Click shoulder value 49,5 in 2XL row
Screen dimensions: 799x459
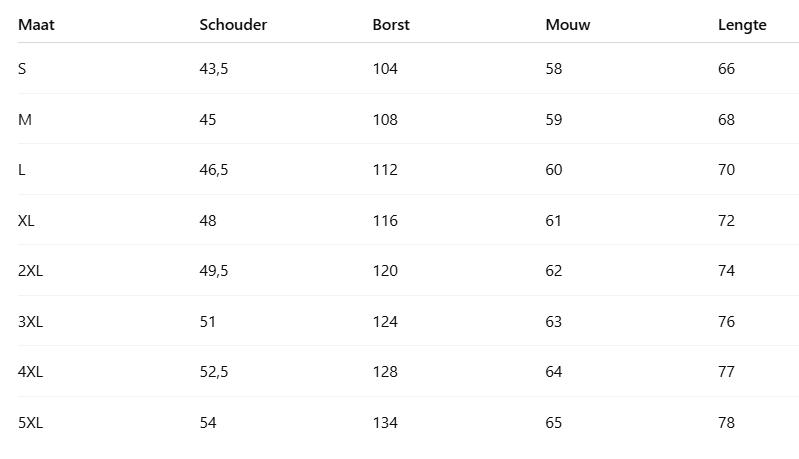[214, 271]
